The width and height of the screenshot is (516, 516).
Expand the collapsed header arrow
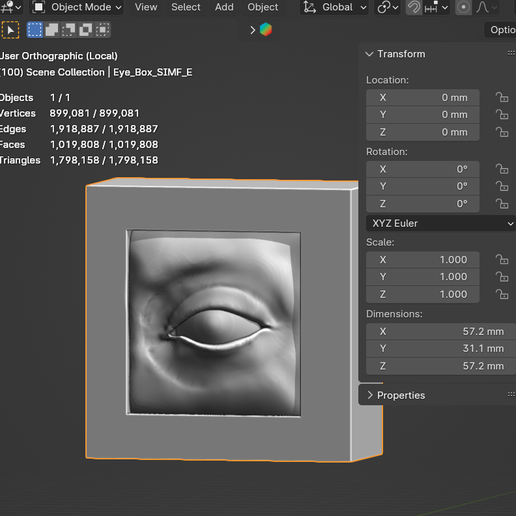click(253, 30)
